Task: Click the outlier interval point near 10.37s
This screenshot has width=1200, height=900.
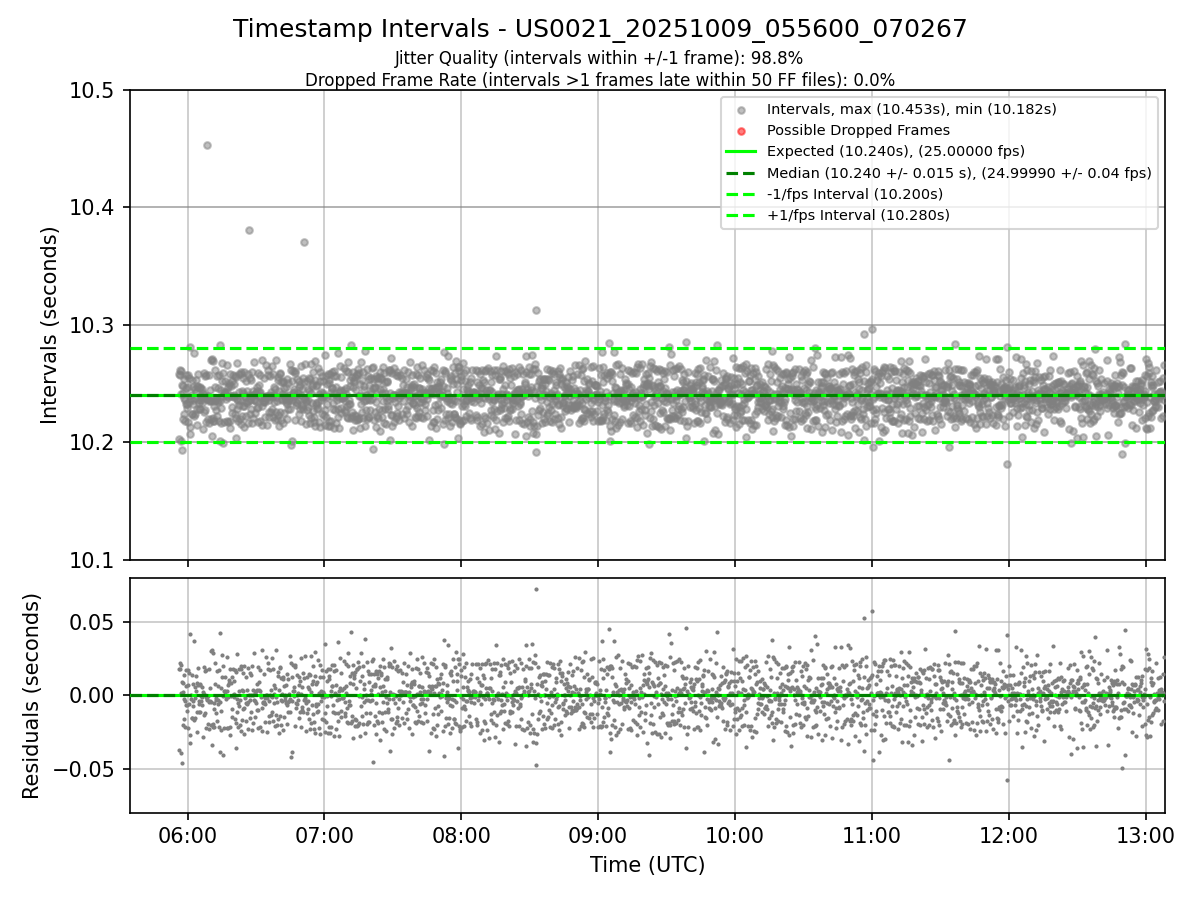Action: tap(304, 242)
